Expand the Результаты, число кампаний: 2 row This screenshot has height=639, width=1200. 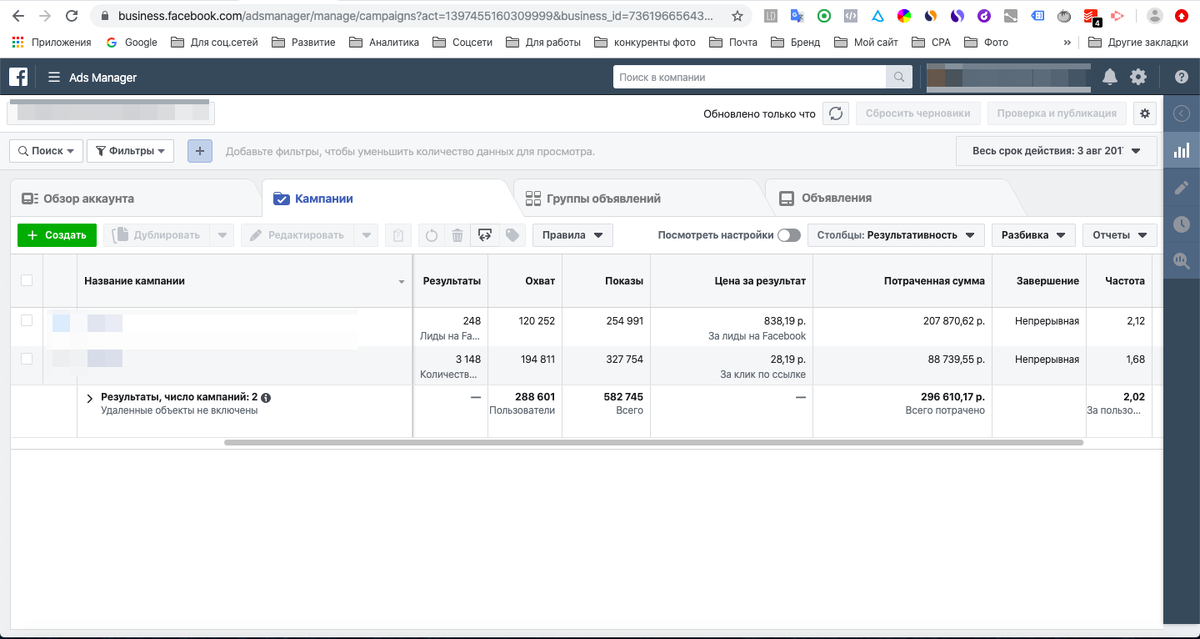point(89,398)
